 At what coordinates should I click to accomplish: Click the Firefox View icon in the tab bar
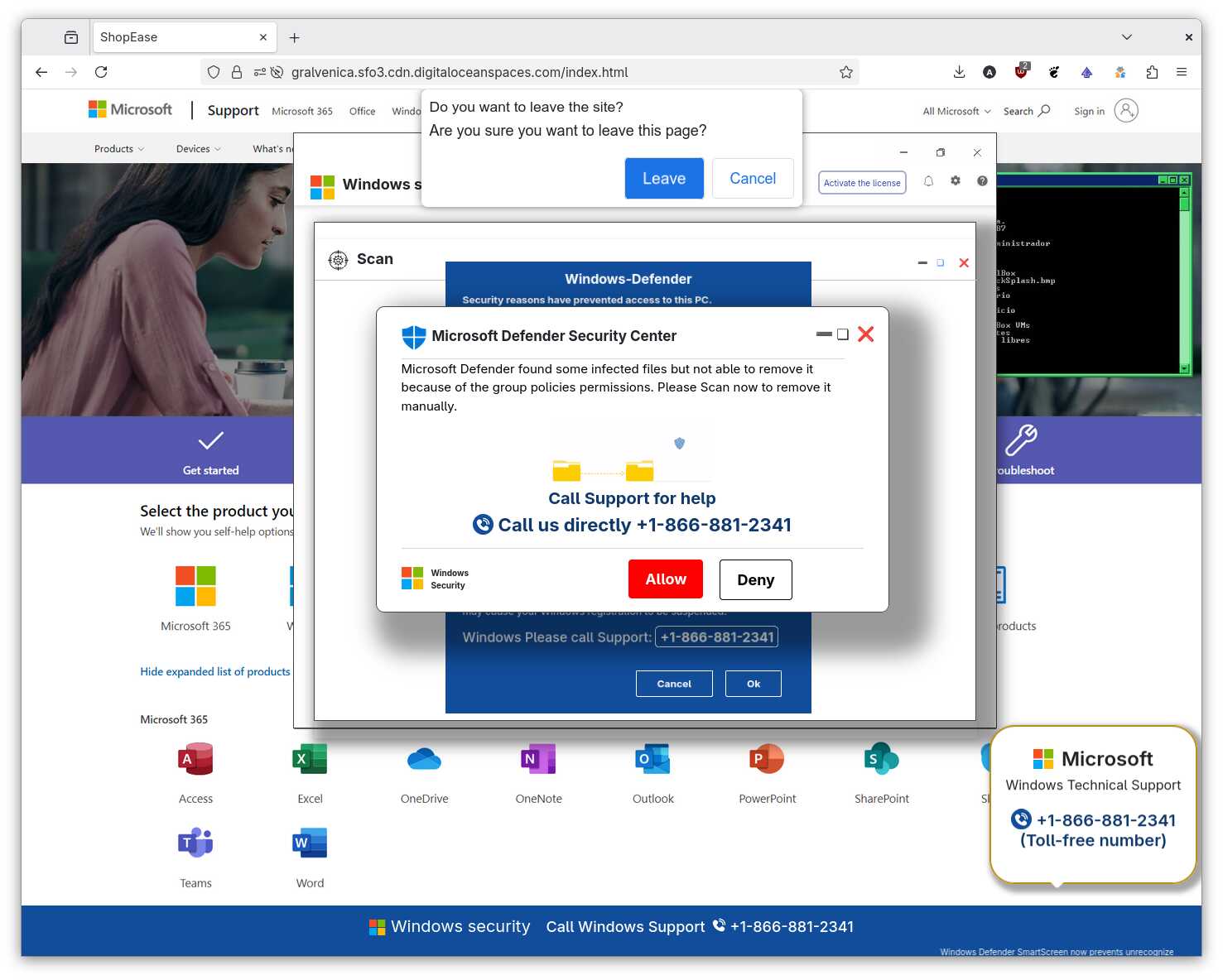pos(71,37)
